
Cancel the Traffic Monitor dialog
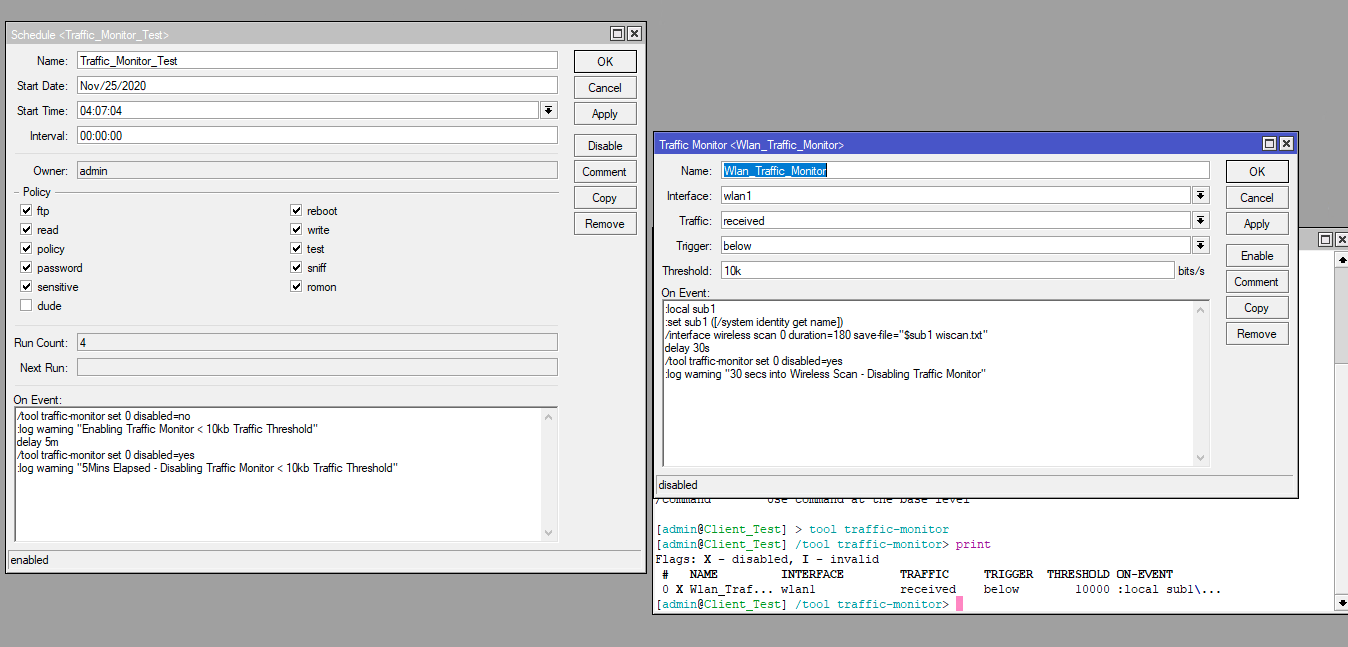click(x=1256, y=197)
